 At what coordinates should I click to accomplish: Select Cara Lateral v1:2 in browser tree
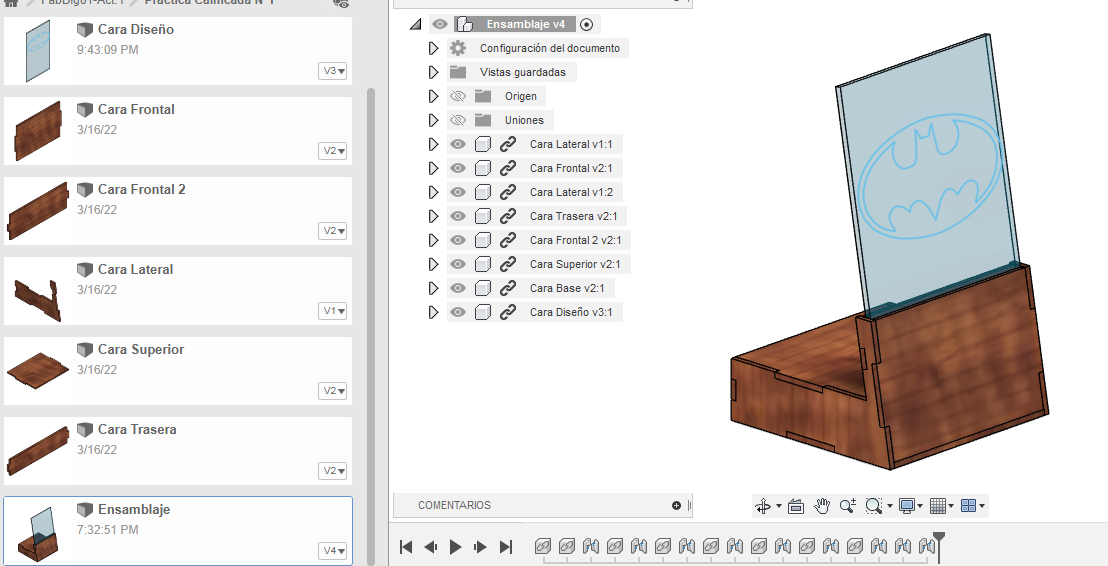[571, 192]
